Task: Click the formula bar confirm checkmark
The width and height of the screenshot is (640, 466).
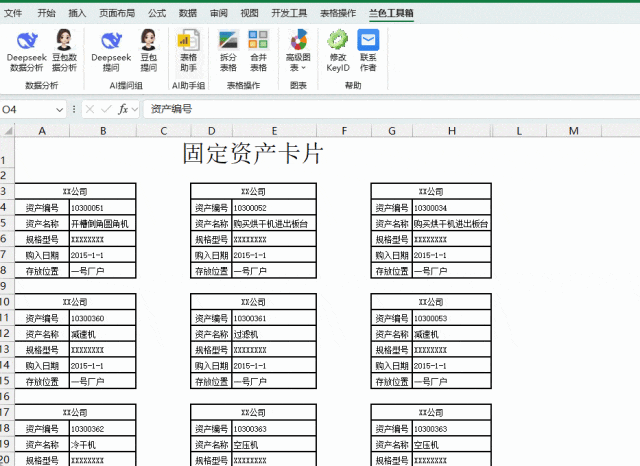Action: coord(106,109)
